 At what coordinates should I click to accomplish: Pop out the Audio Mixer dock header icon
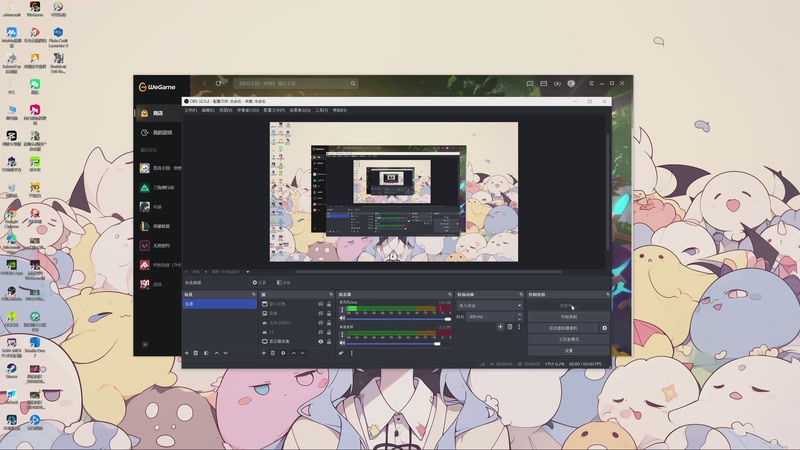449,294
